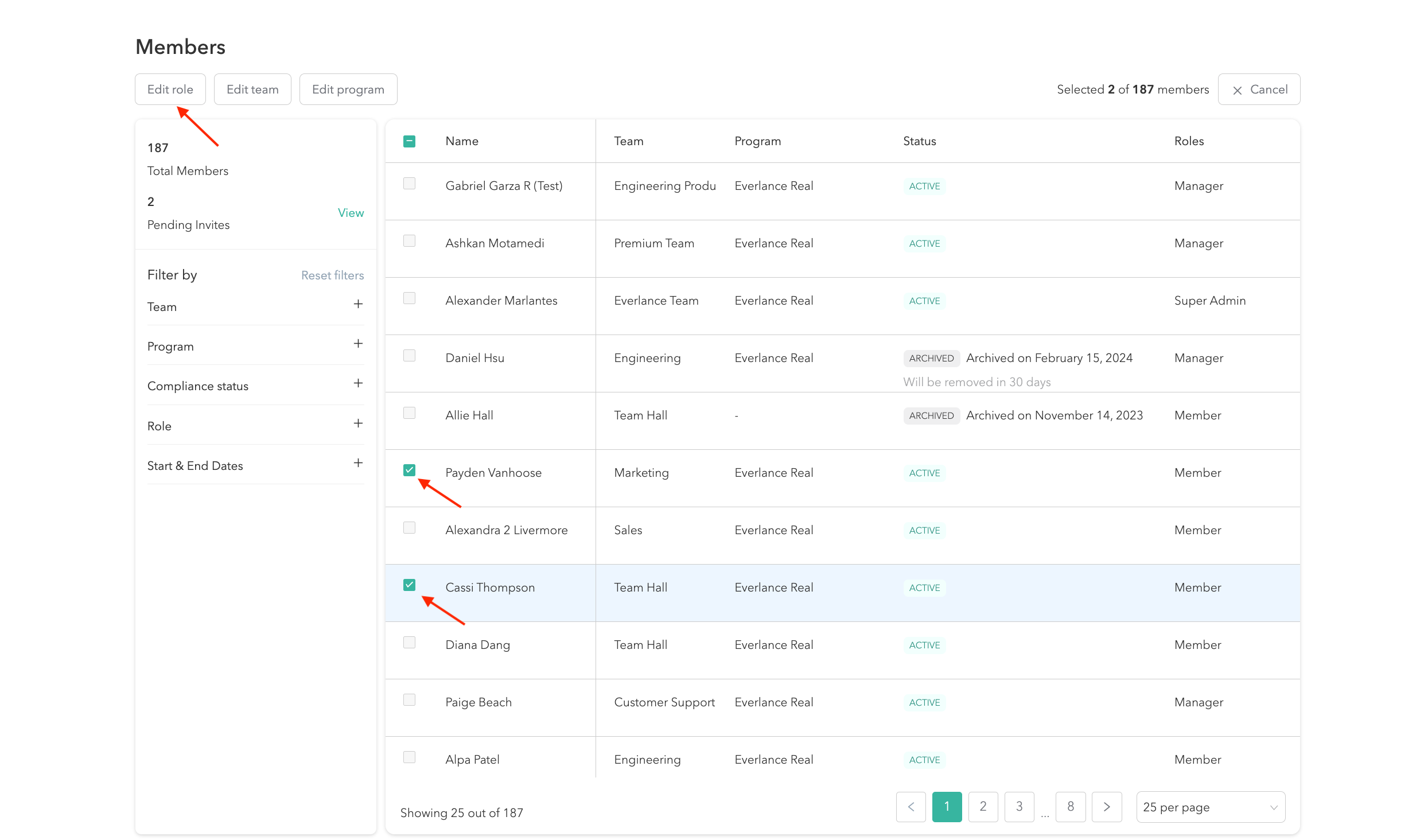Viewport: 1424px width, 840px height.
Task: Jump to page 8 of members
Action: click(1070, 807)
